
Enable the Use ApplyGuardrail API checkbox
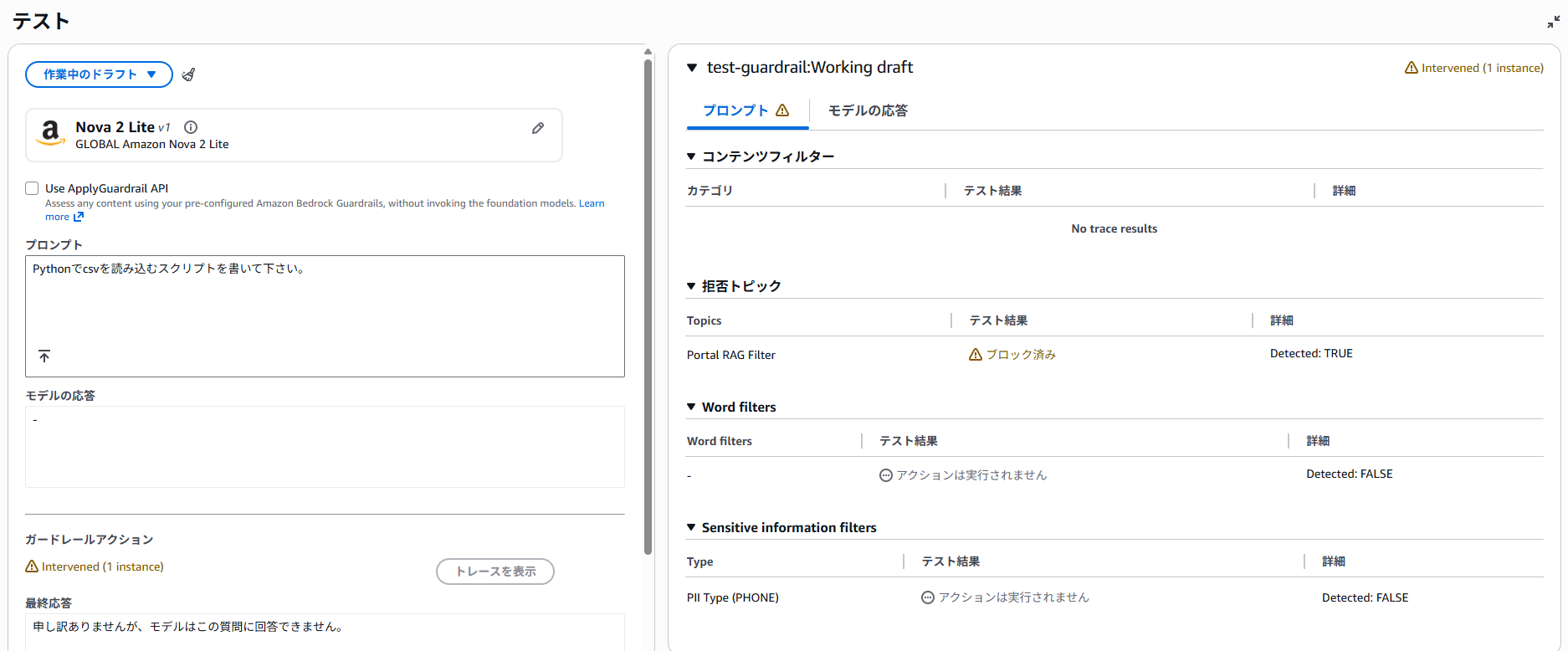32,188
